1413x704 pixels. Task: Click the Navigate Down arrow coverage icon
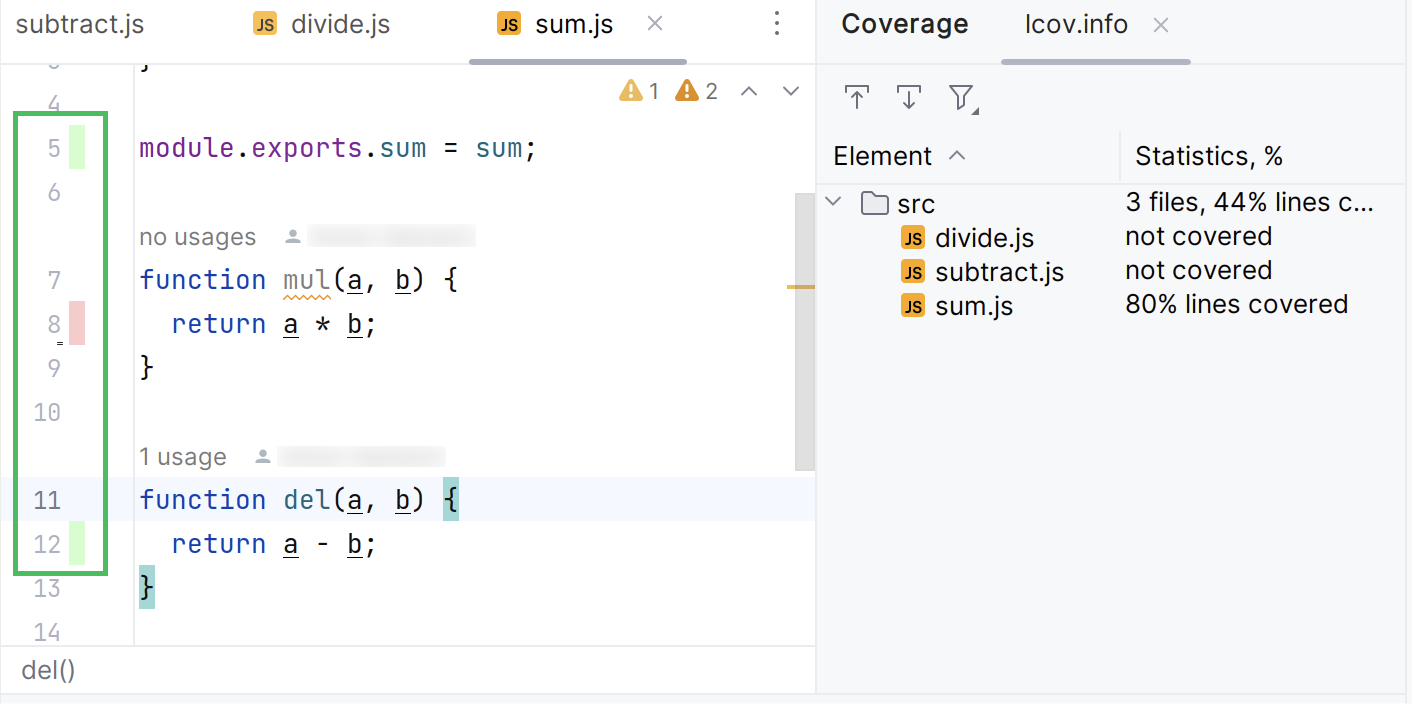[908, 97]
